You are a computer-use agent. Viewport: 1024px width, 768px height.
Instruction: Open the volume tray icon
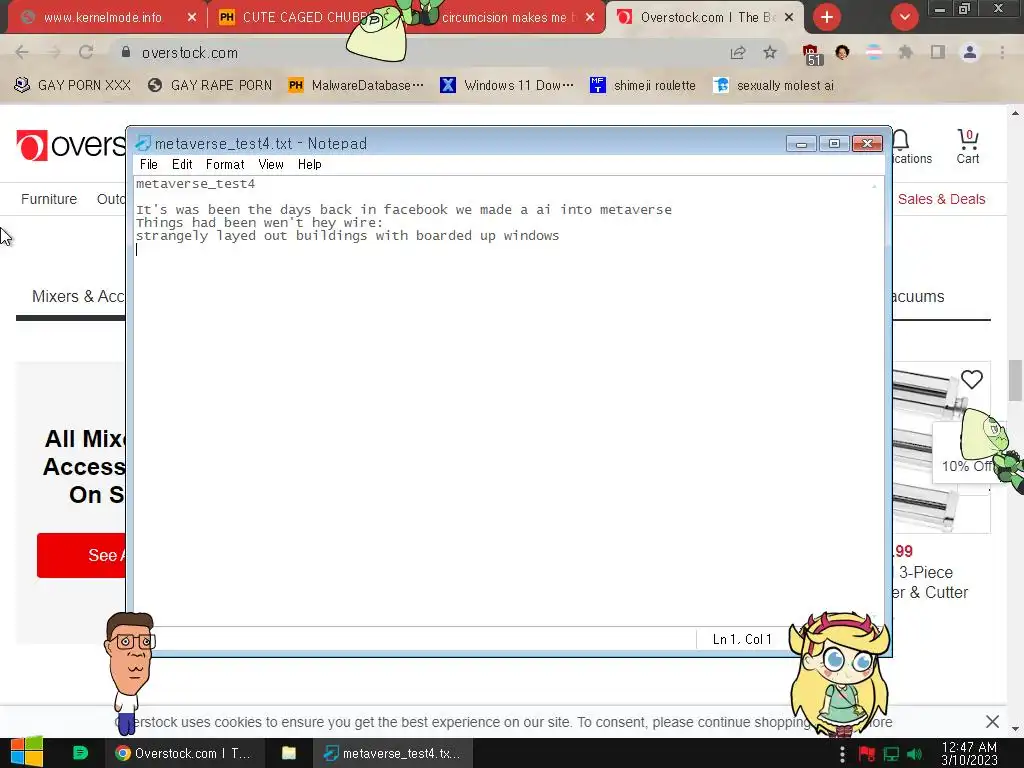914,754
